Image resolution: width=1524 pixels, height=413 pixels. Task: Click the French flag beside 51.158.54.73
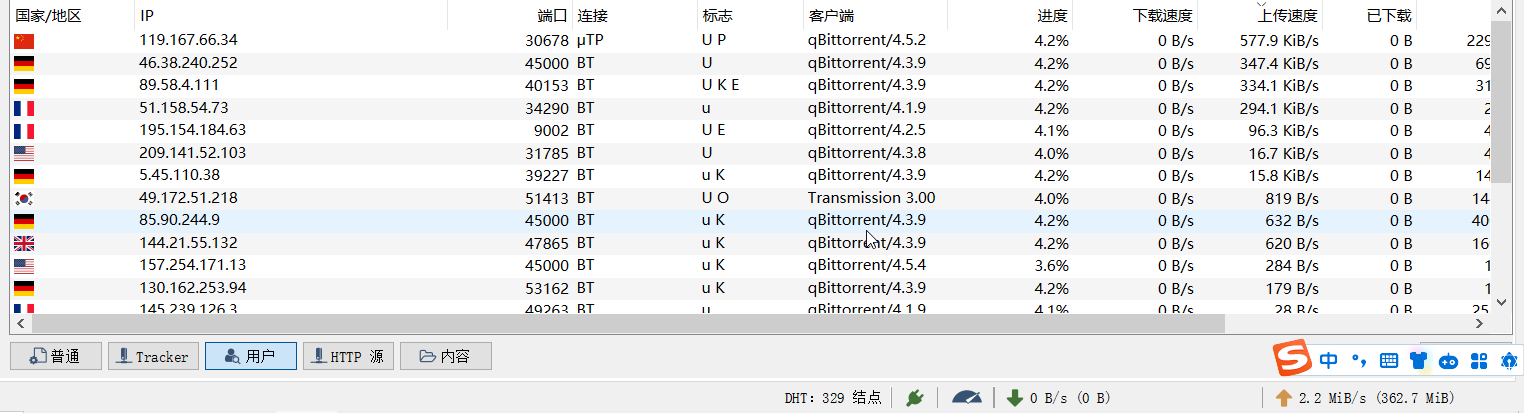[x=24, y=109]
